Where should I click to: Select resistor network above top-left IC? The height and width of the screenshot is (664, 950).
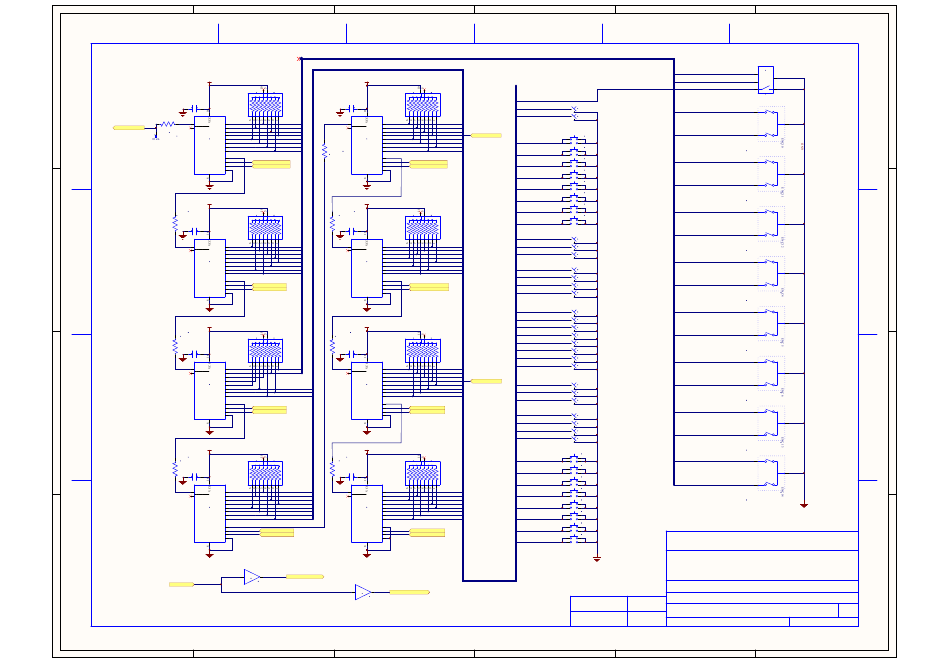coord(265,105)
